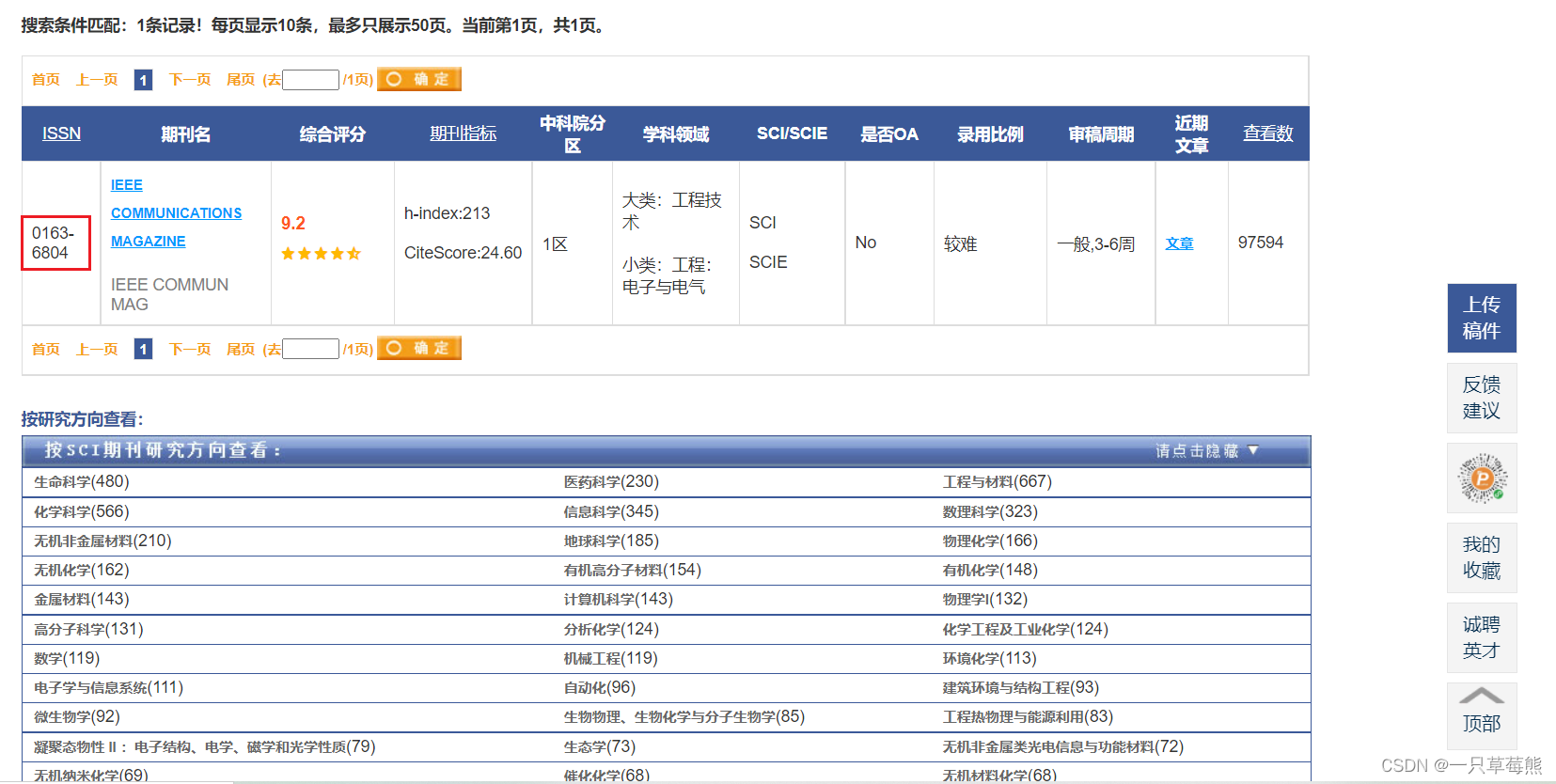Image resolution: width=1556 pixels, height=784 pixels.
Task: Browse 机械工程(119) category
Action: coord(611,659)
